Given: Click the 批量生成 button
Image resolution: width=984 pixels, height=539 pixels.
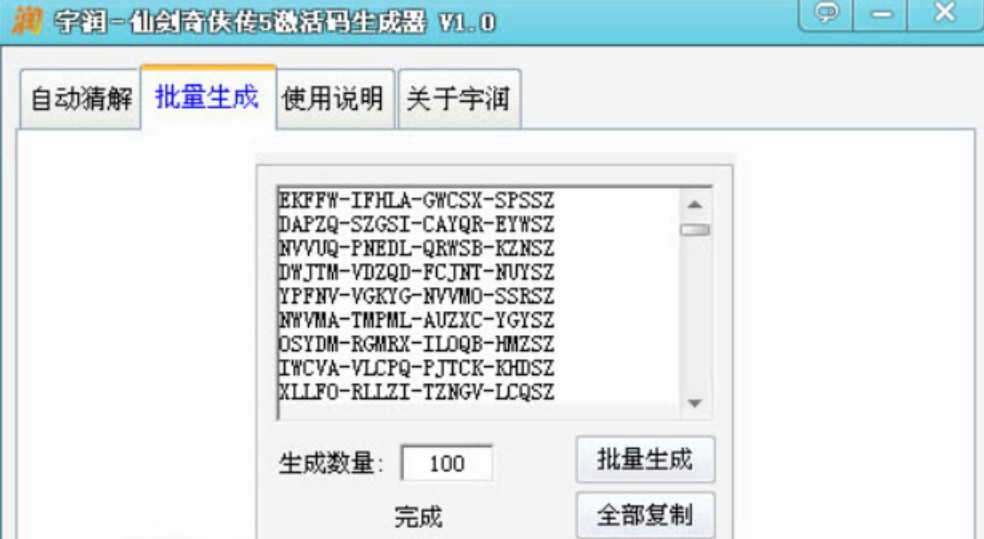Looking at the screenshot, I should pyautogui.click(x=645, y=459).
